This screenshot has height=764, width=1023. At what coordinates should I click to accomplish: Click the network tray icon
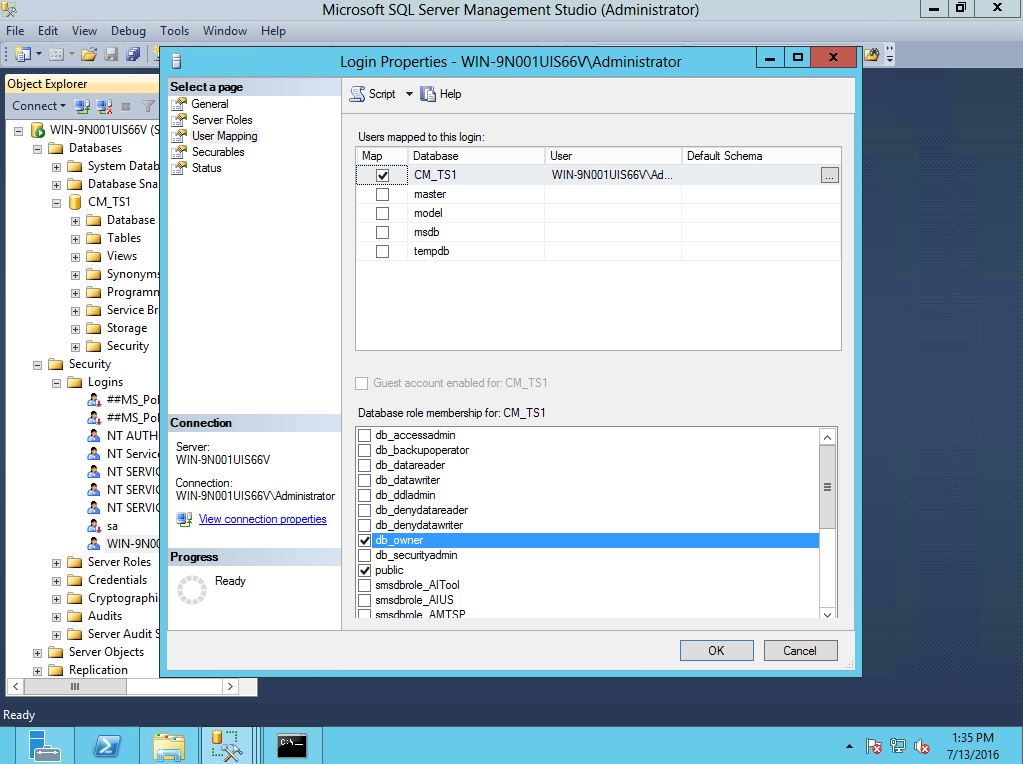pyautogui.click(x=898, y=746)
